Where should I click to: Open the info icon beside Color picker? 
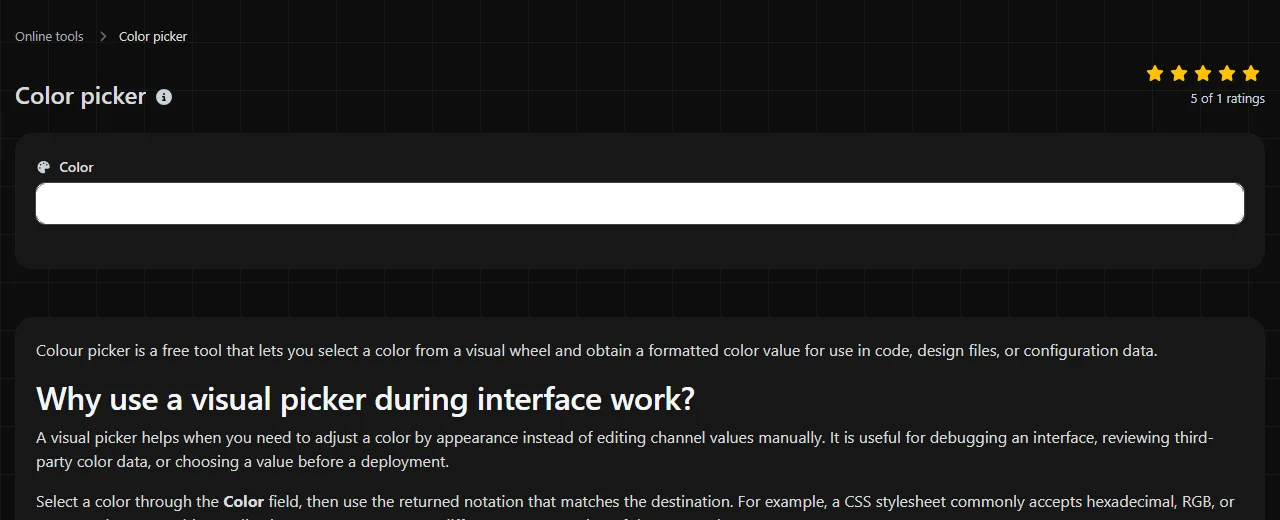pos(164,97)
